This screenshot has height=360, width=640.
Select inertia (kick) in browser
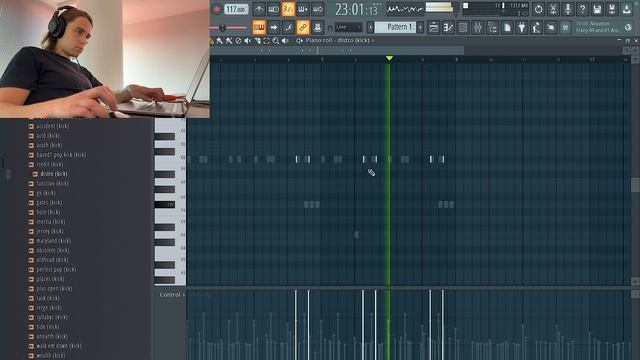point(51,222)
